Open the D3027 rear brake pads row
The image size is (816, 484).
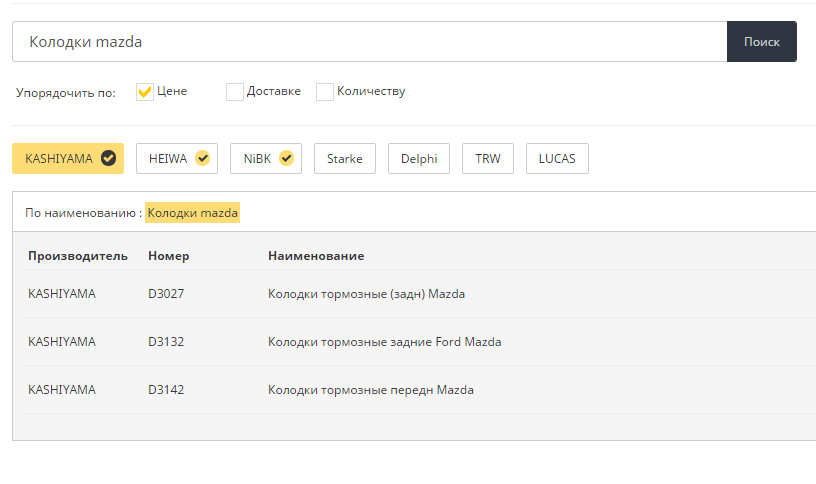tap(419, 294)
